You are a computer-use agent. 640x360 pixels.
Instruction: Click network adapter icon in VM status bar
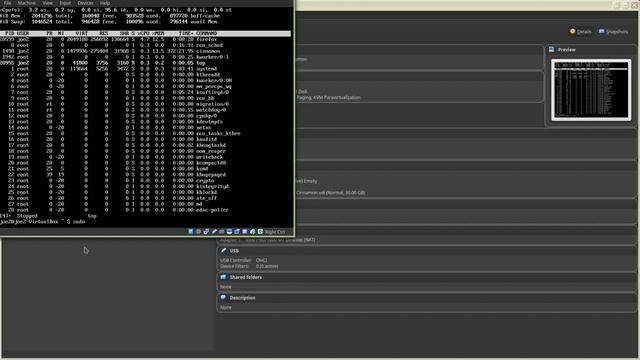tap(206, 231)
